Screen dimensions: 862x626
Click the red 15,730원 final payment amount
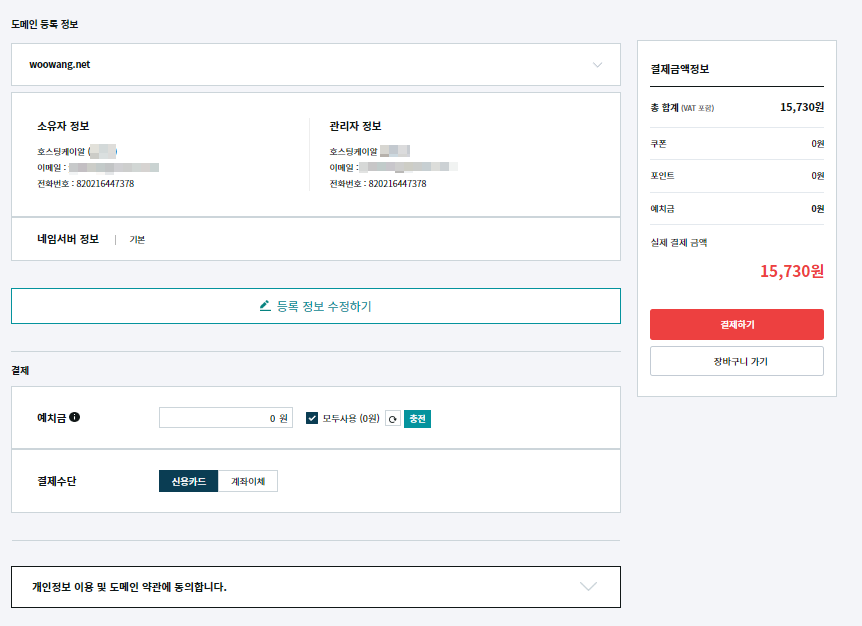point(791,271)
